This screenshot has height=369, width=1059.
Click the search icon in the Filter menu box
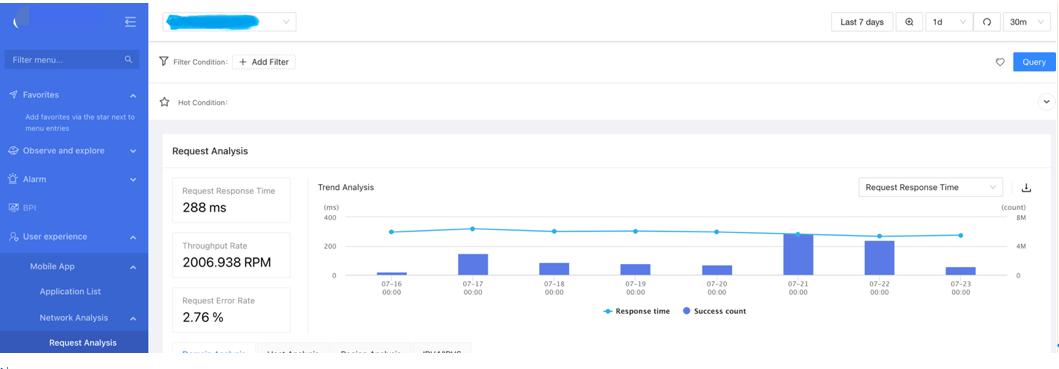[129, 59]
